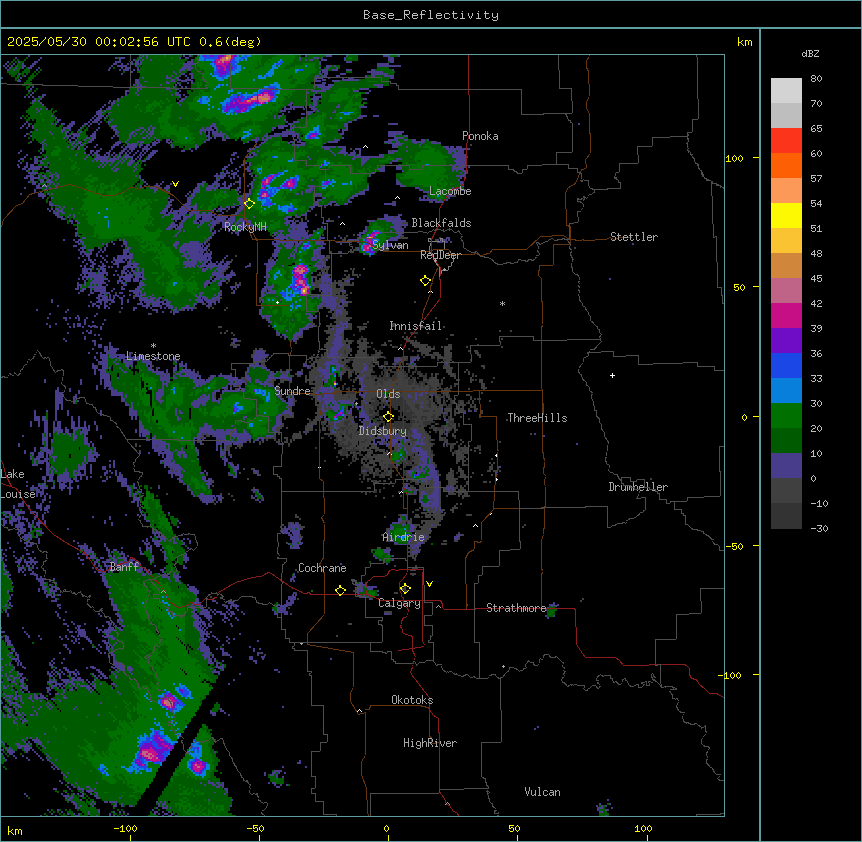Click the -30 value in the dBZ legend
862x842 pixels.
pos(819,528)
